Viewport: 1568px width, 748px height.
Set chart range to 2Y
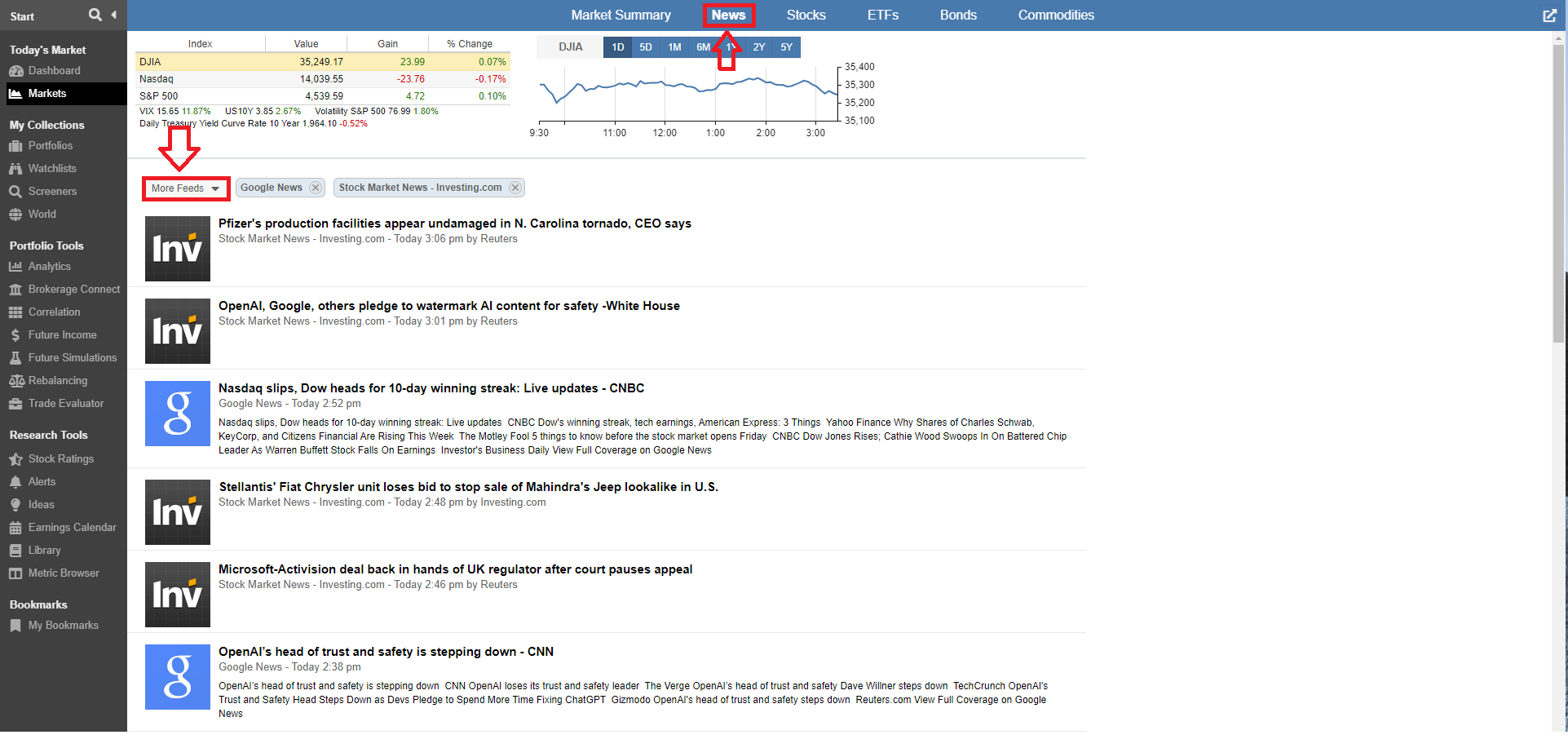(759, 47)
